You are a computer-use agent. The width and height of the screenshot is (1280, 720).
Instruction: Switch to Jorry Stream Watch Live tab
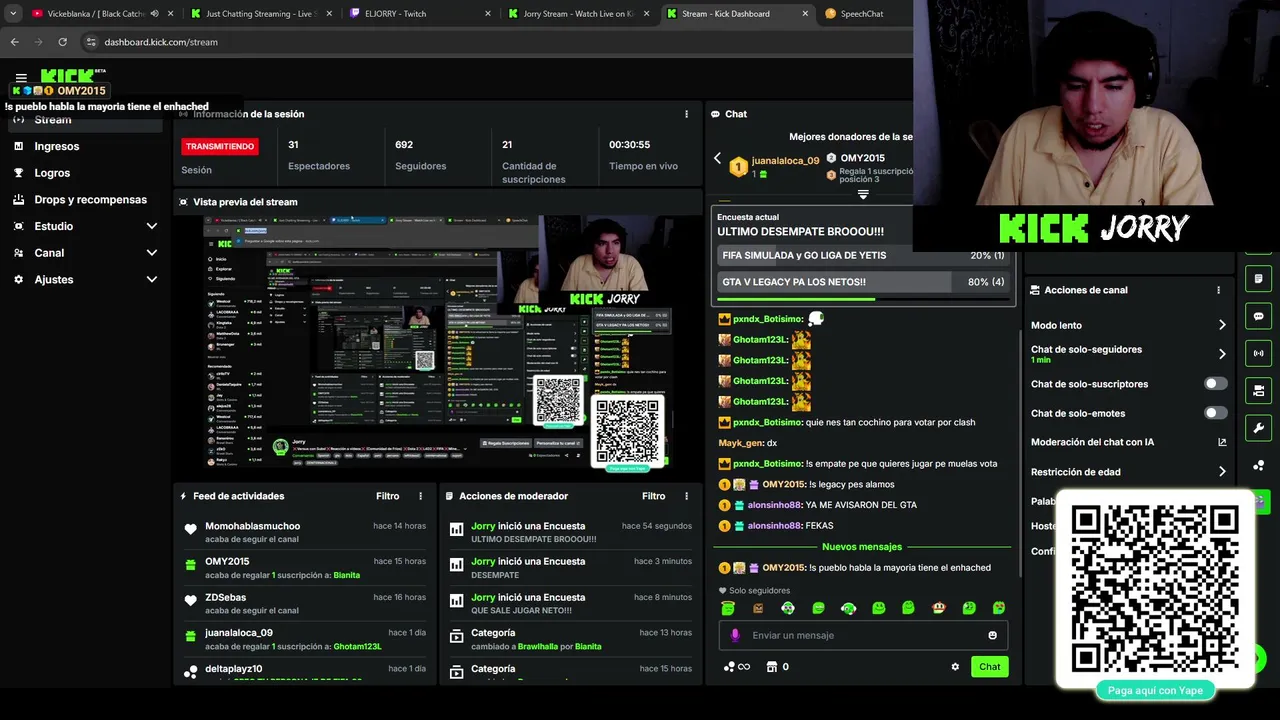coord(578,14)
